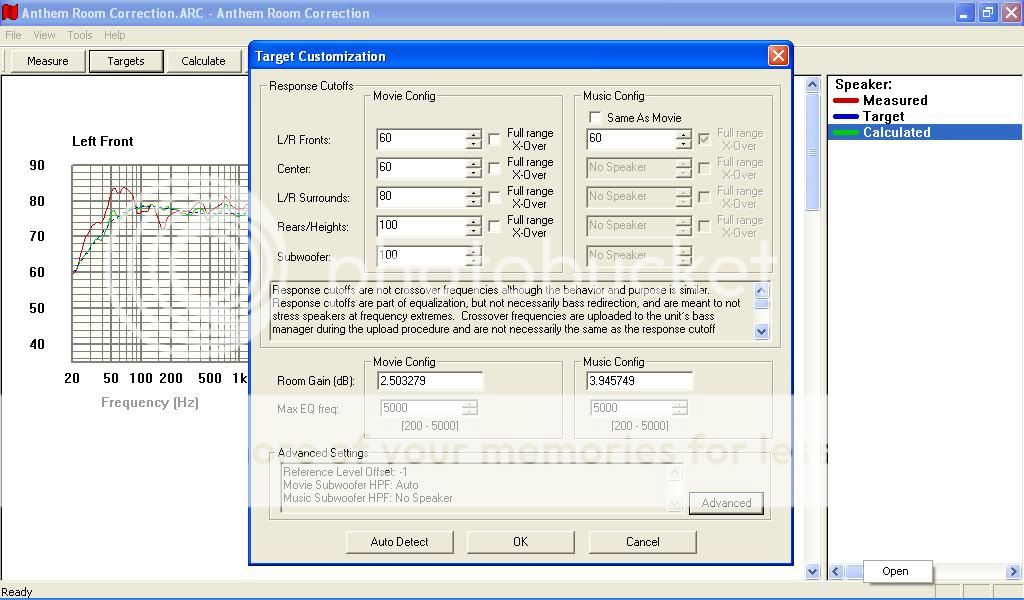1024x600 pixels.
Task: Click the Anthem Room Correction title bar icon
Action: pyautogui.click(x=10, y=12)
